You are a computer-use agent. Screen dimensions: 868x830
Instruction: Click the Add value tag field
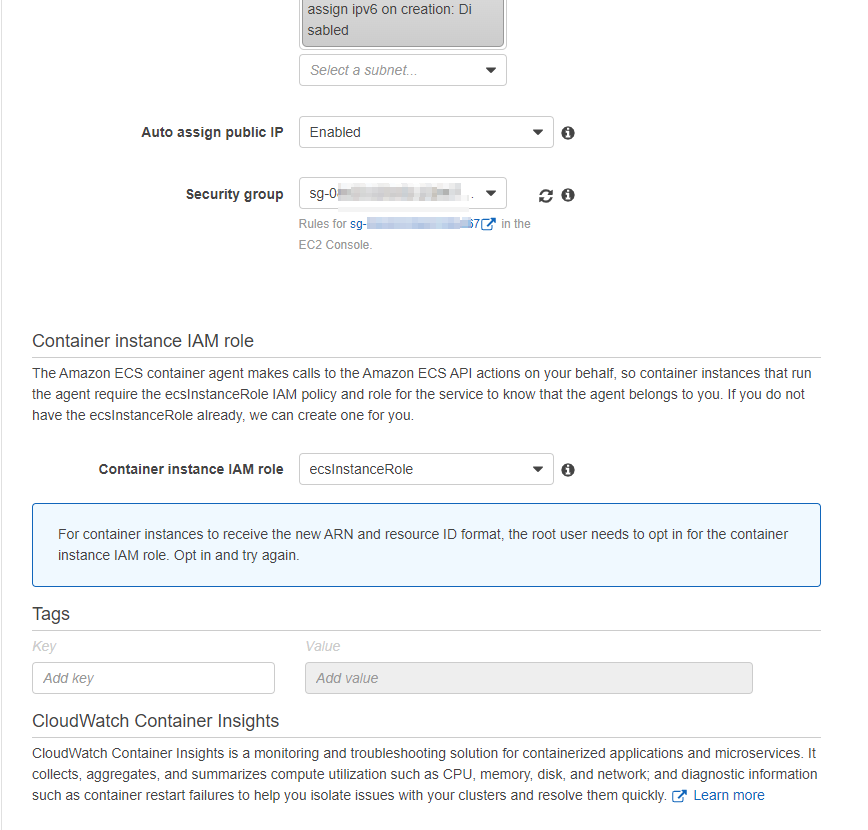(529, 678)
